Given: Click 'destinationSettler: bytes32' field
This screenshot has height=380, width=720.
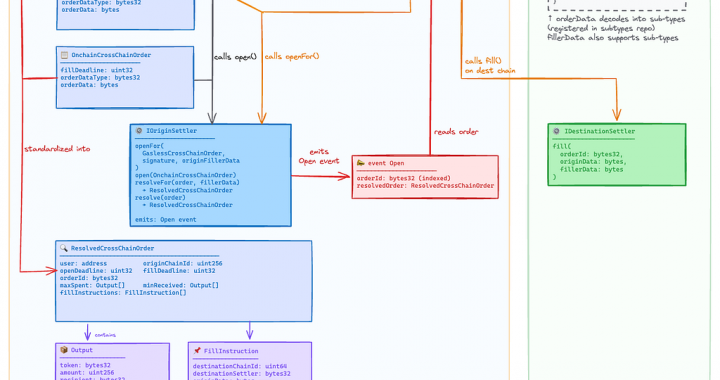Looking at the screenshot, I should click(242, 374).
